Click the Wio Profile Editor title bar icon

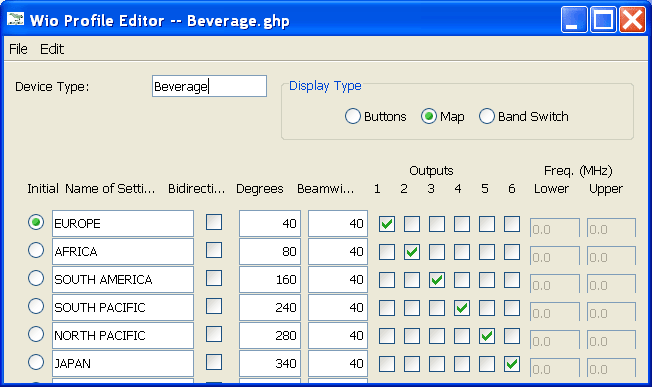tap(16, 19)
